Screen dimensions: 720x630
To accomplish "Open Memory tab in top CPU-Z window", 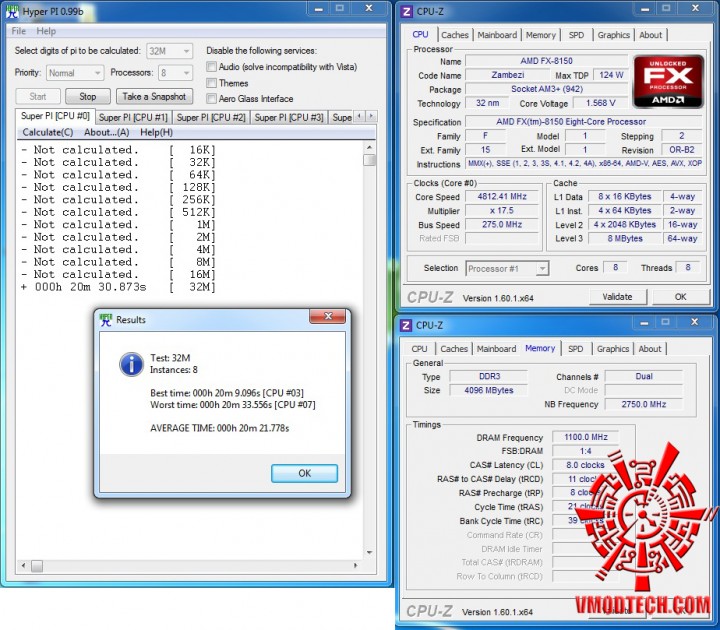I will [540, 35].
